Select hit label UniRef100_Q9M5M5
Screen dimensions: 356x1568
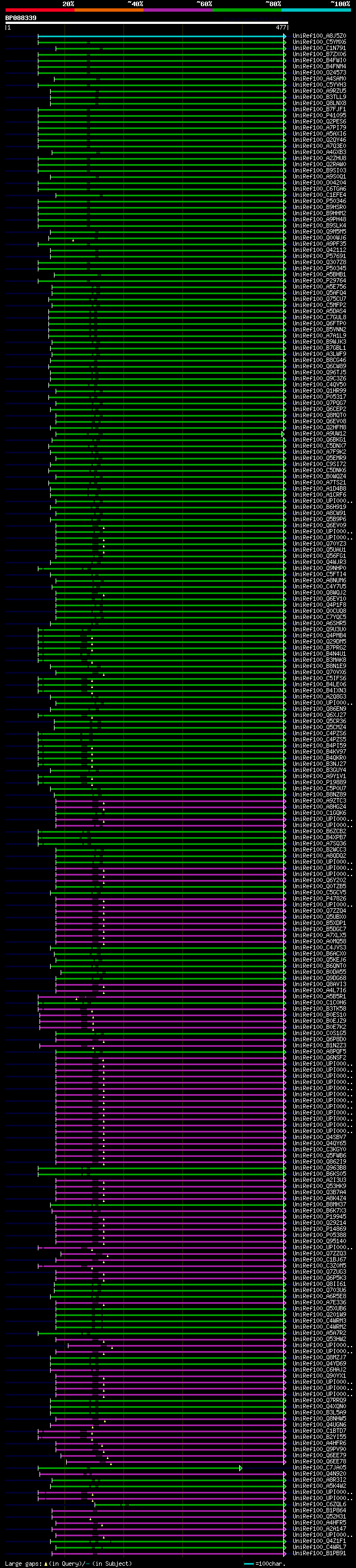pyautogui.click(x=319, y=231)
